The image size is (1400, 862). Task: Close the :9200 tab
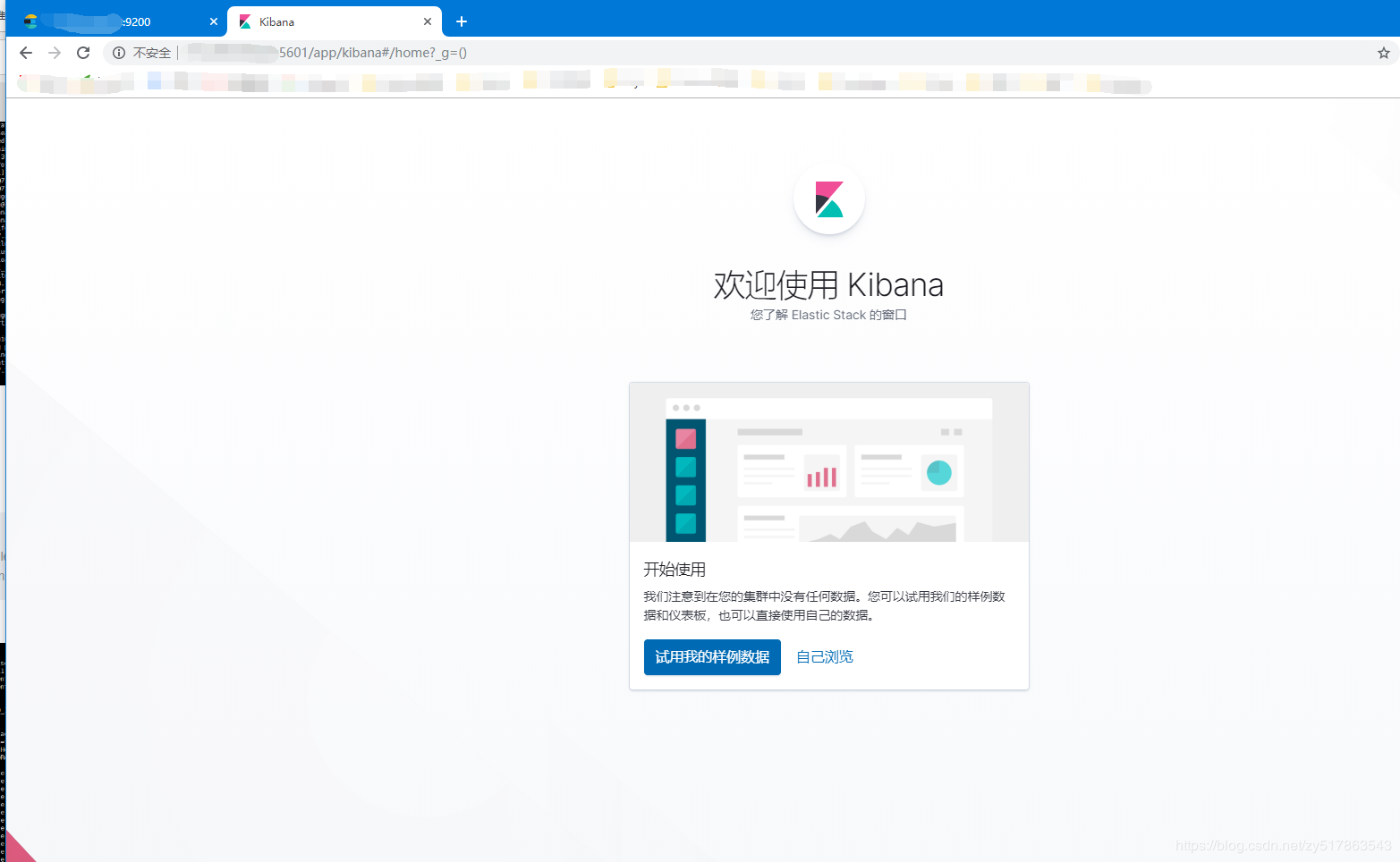[x=212, y=21]
